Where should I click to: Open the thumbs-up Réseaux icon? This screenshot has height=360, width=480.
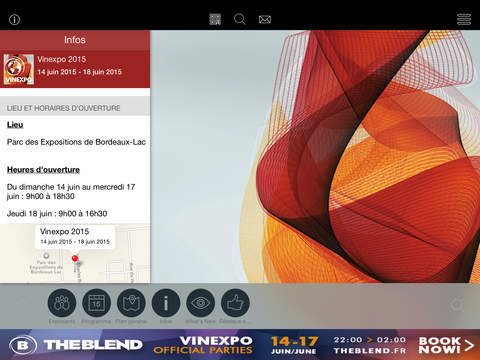[x=235, y=303]
